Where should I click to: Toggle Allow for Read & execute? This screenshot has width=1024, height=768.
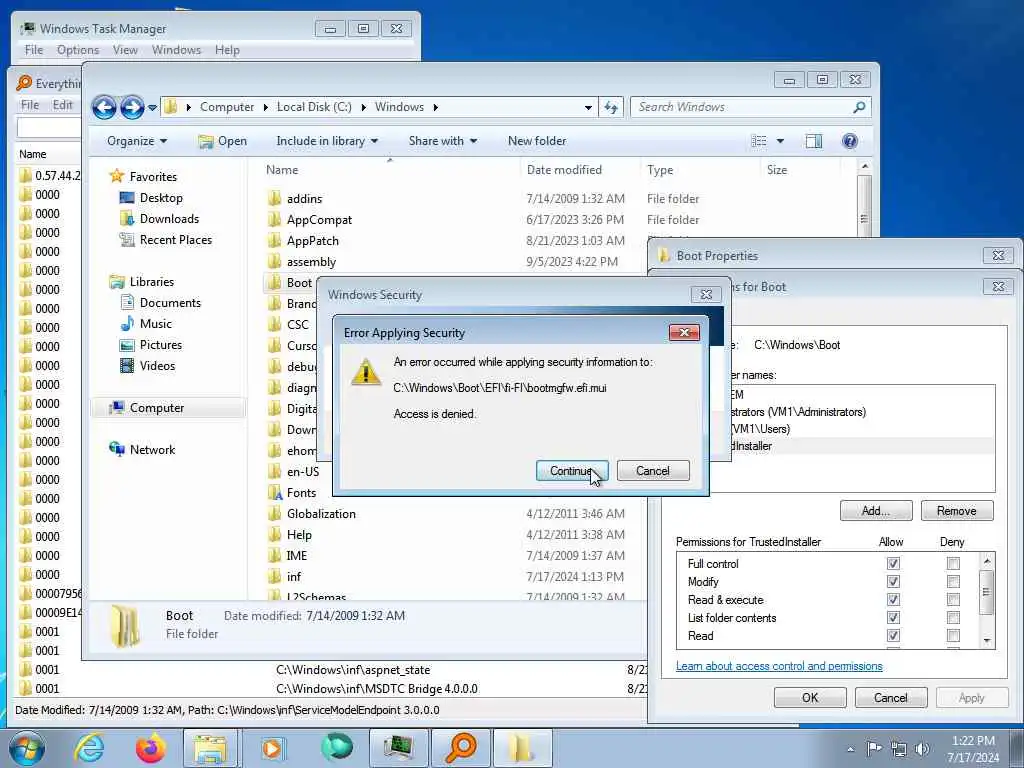click(x=893, y=600)
